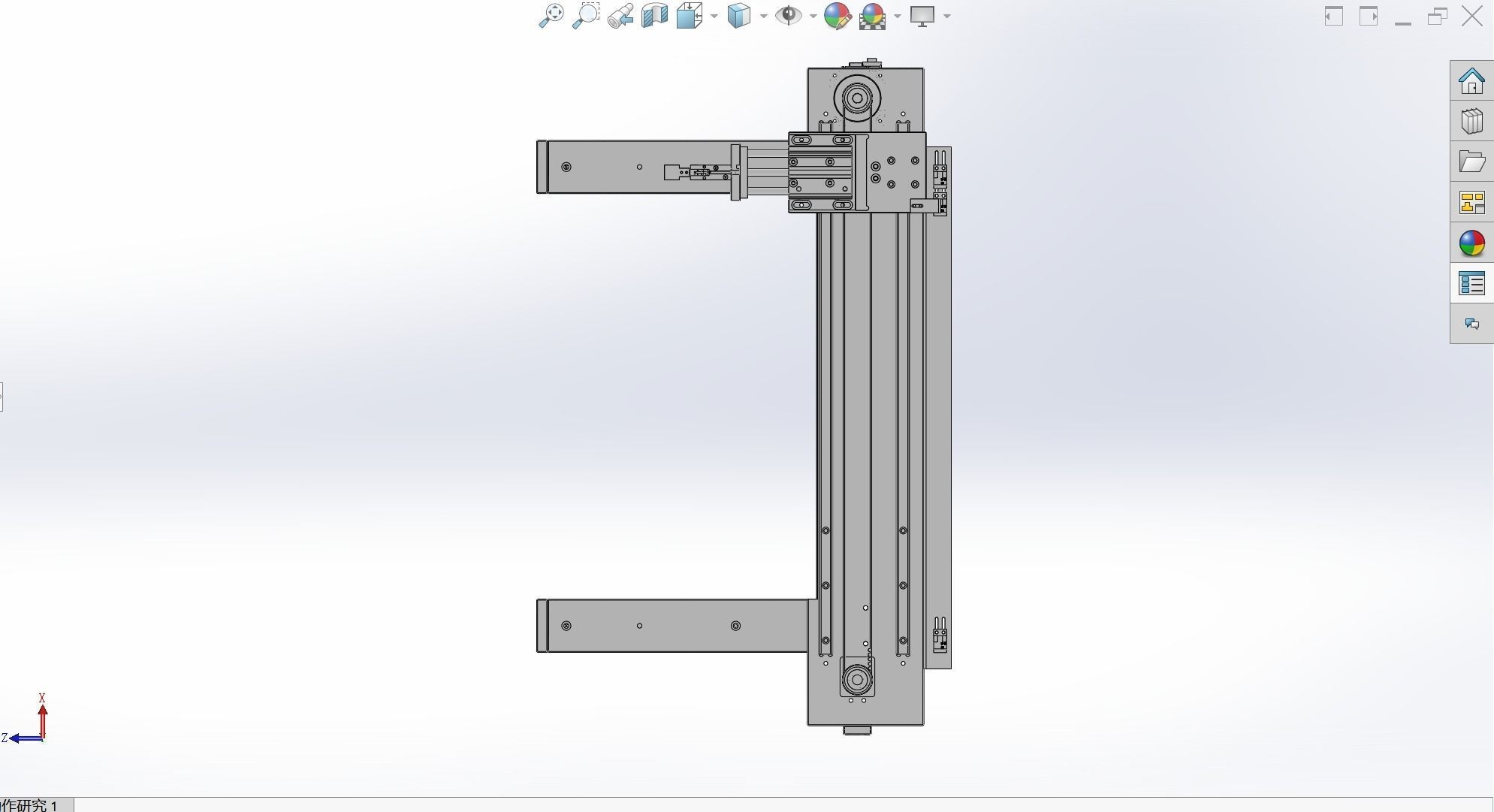Collapse left panel split button

tap(2, 397)
